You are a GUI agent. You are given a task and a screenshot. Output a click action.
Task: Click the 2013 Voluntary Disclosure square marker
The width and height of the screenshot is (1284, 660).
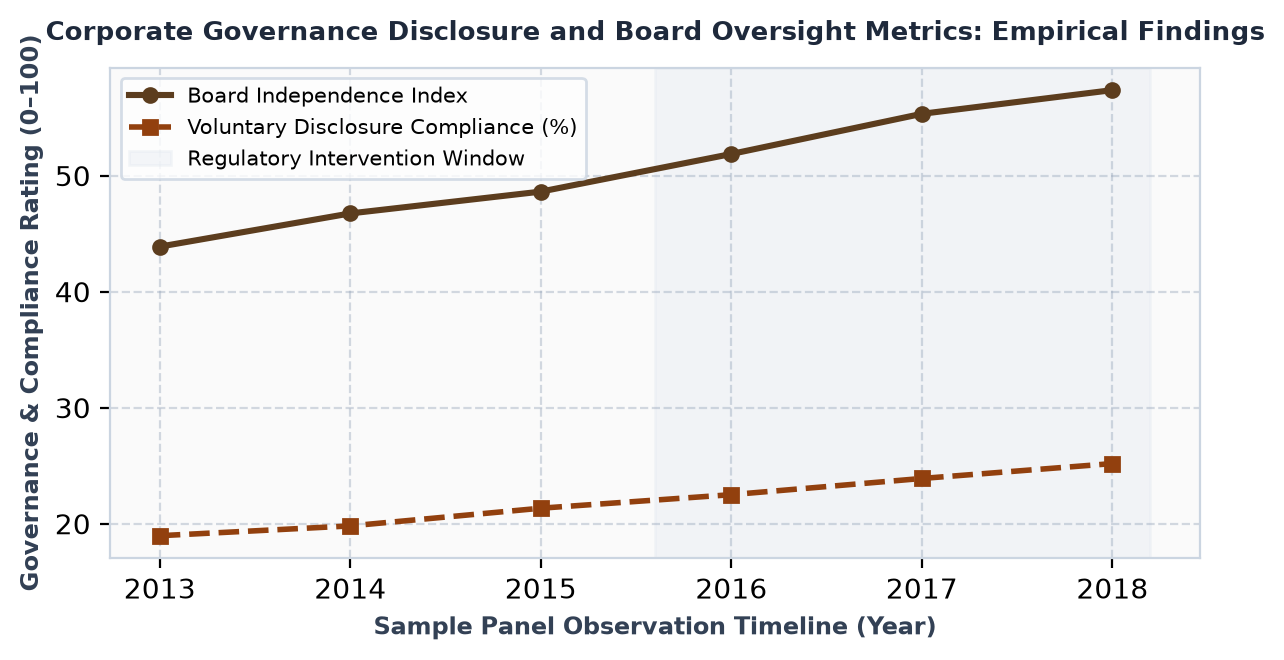pos(160,536)
